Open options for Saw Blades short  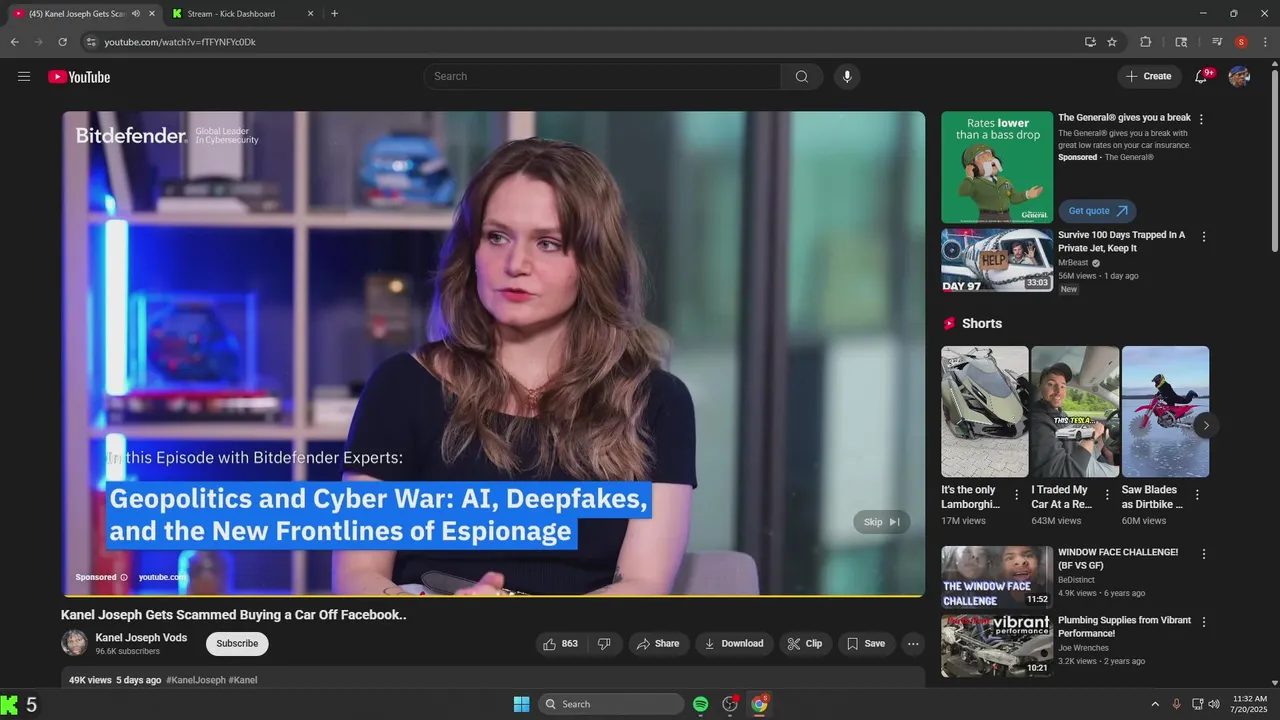(1197, 494)
